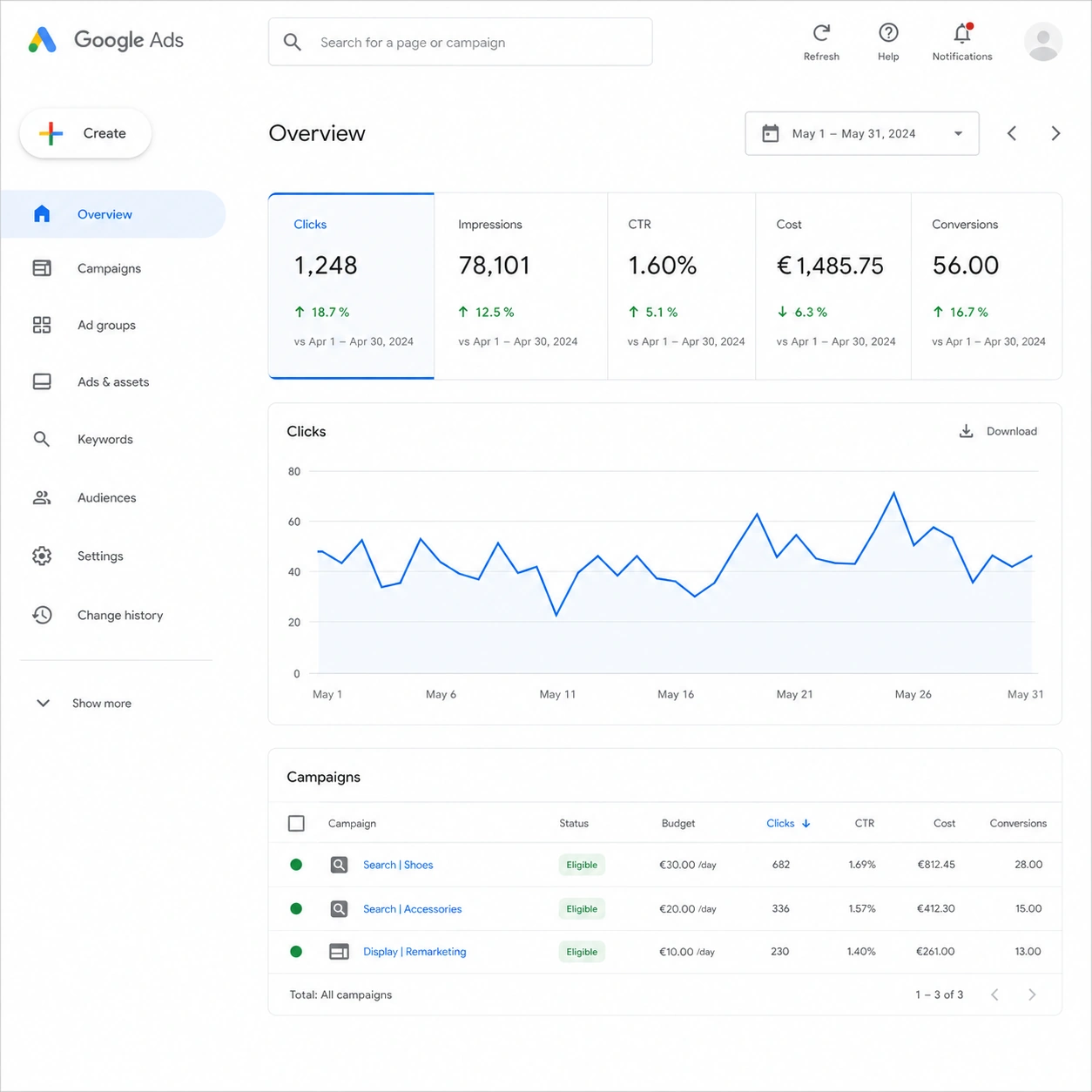Select the Conversions metric card
The image size is (1092, 1092).
pos(987,286)
